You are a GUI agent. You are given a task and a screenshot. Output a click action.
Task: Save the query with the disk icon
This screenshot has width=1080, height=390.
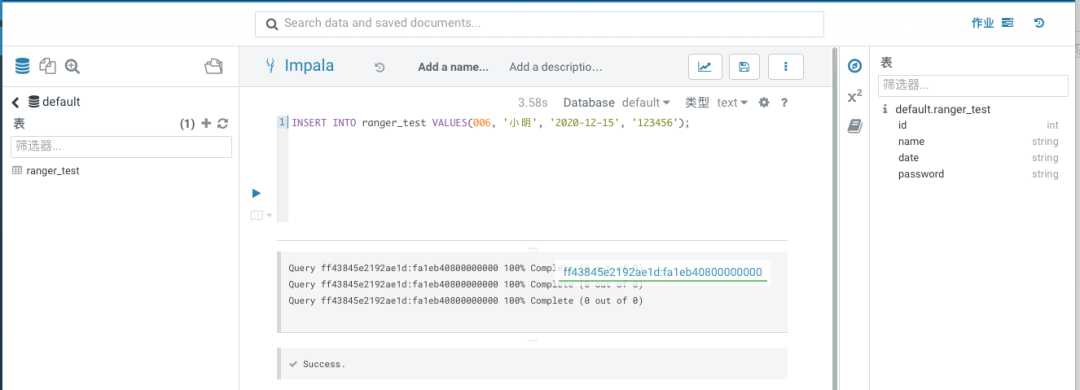click(744, 67)
